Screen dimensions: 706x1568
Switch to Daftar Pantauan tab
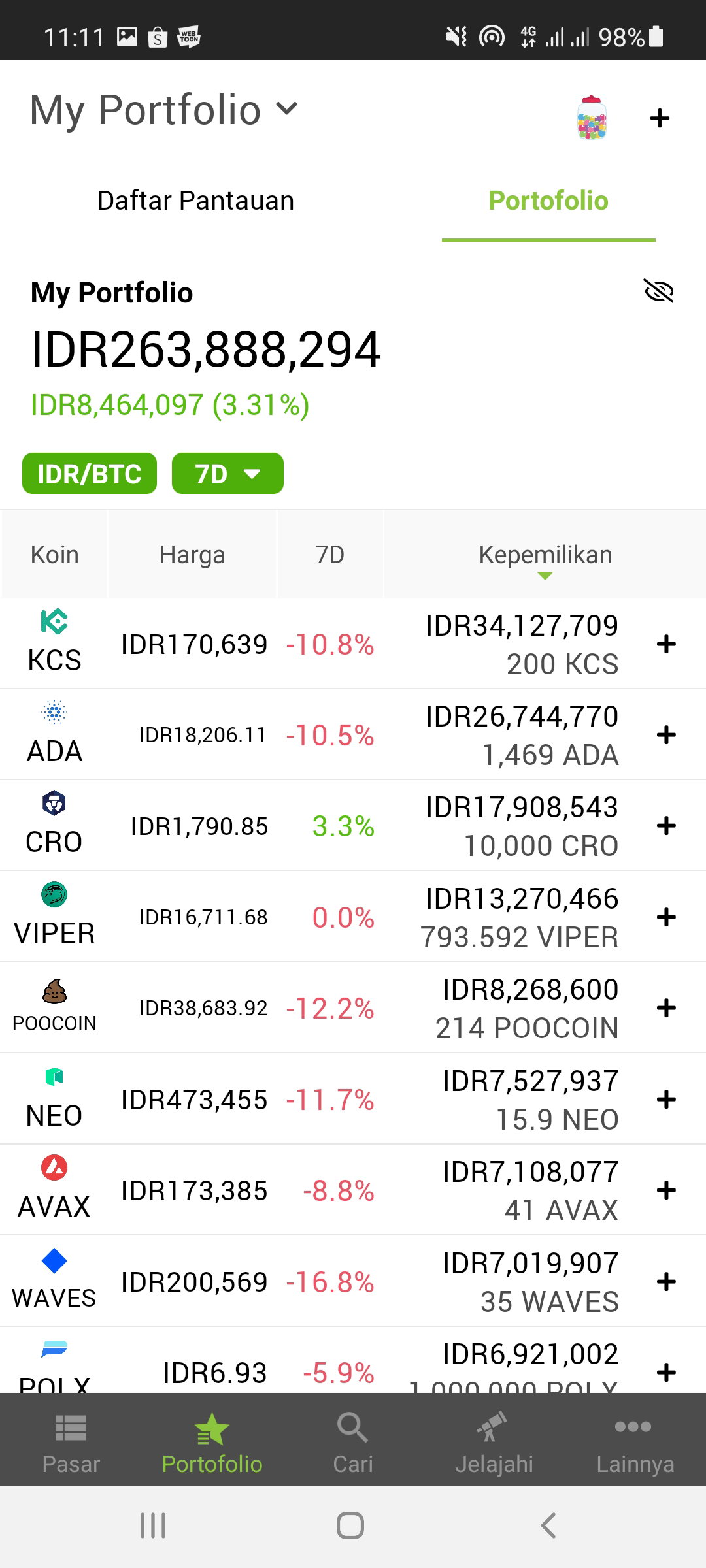[x=195, y=201]
